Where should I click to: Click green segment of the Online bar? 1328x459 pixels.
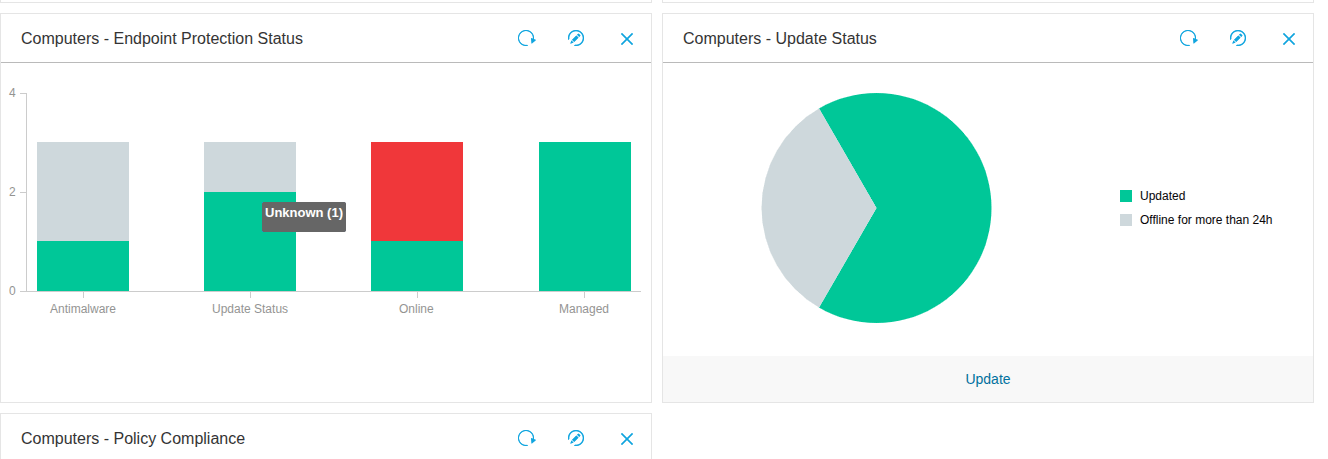[417, 266]
